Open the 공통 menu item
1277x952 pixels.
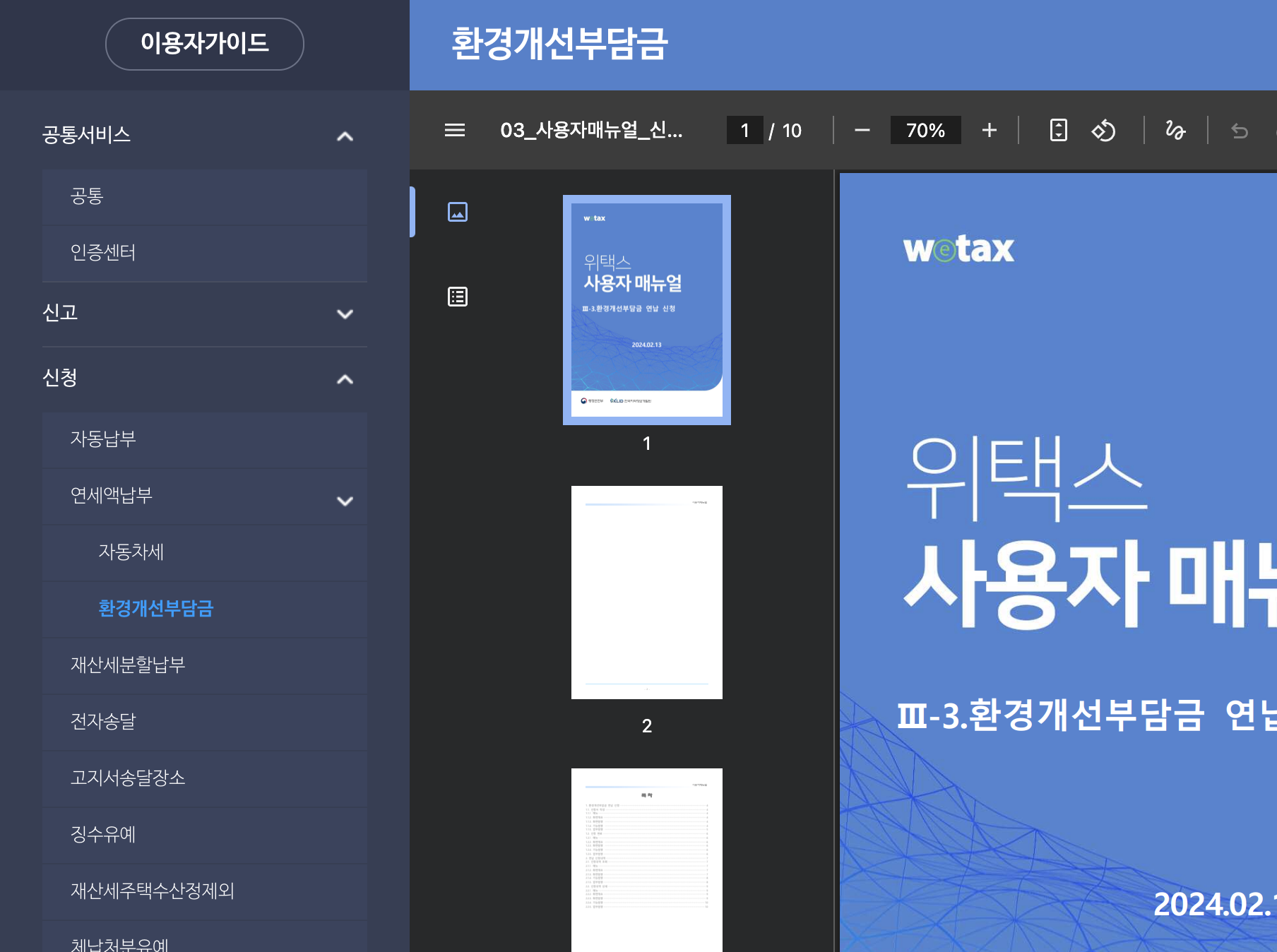[x=205, y=196]
